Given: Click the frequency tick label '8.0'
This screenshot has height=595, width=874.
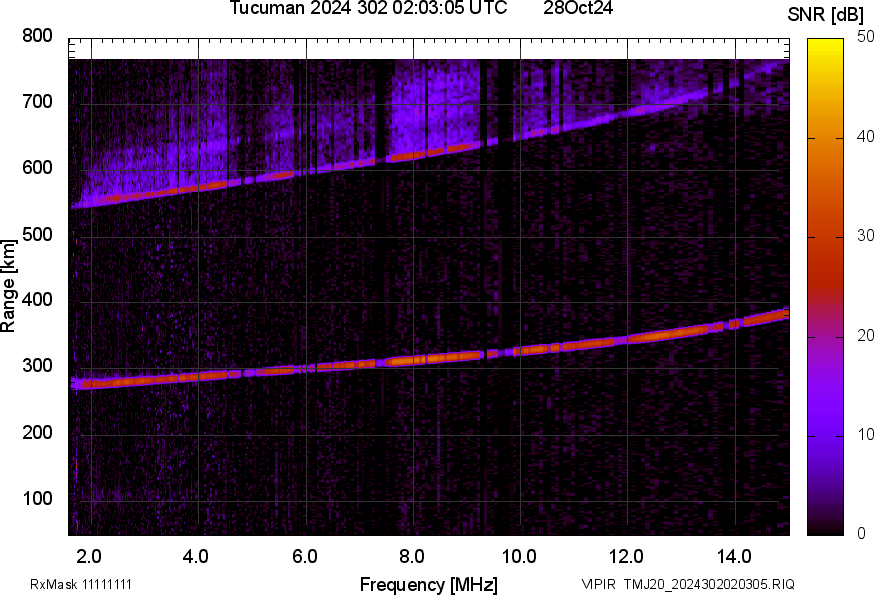Looking at the screenshot, I should coord(412,557).
